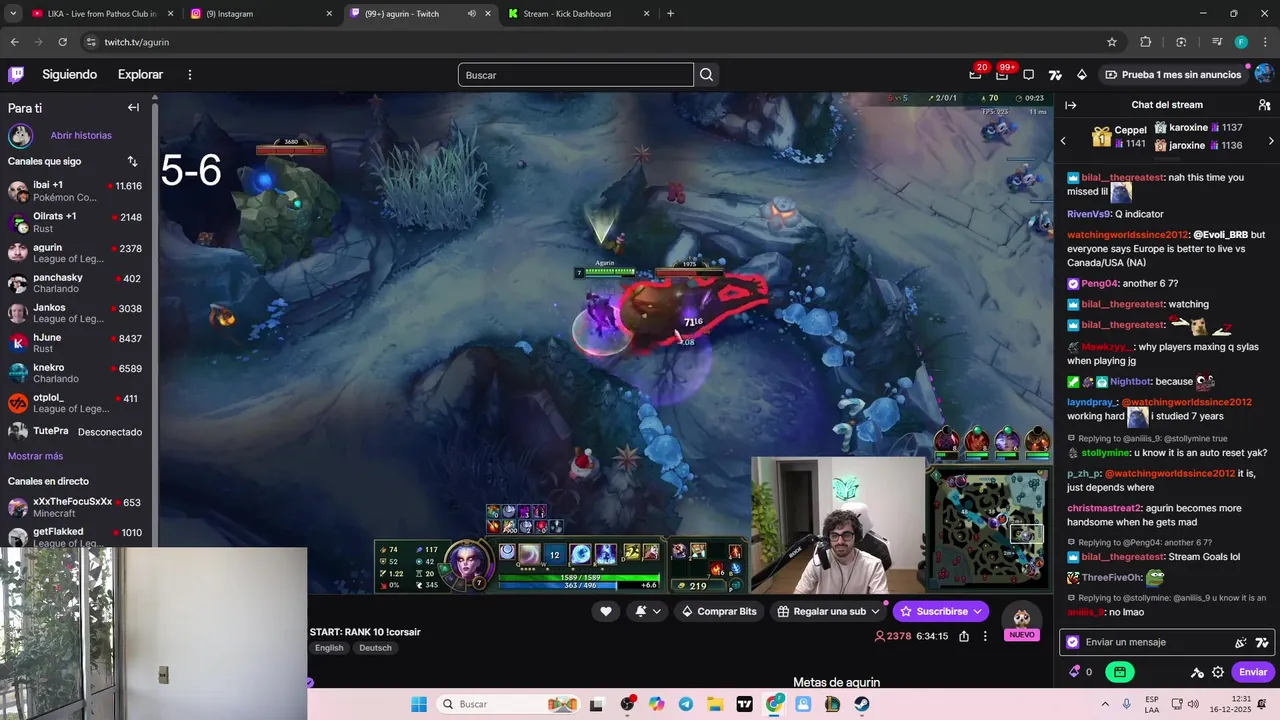Go to Siguiendo section
This screenshot has width=1280, height=720.
69,75
